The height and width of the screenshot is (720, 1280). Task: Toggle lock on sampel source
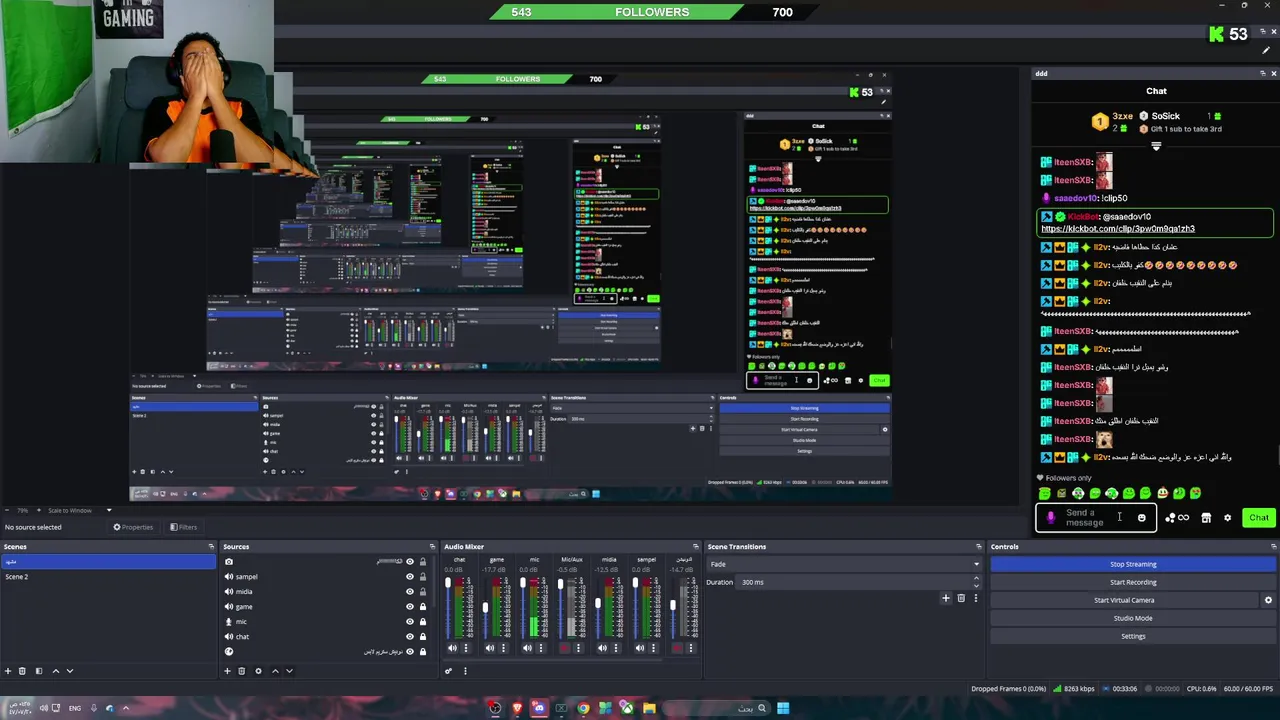tap(422, 577)
